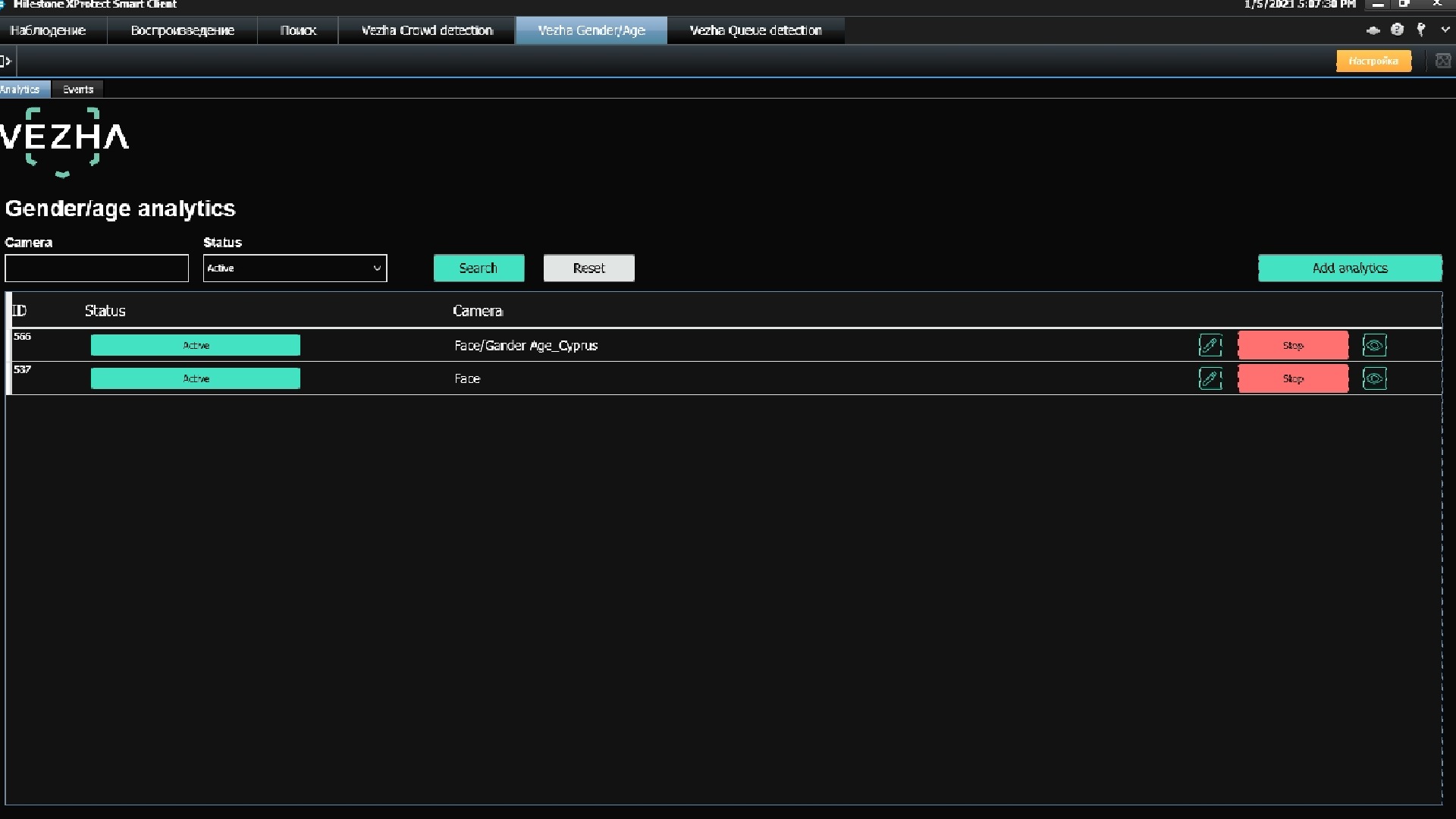
Task: Expand the side panel arrow icon
Action: [x=6, y=61]
